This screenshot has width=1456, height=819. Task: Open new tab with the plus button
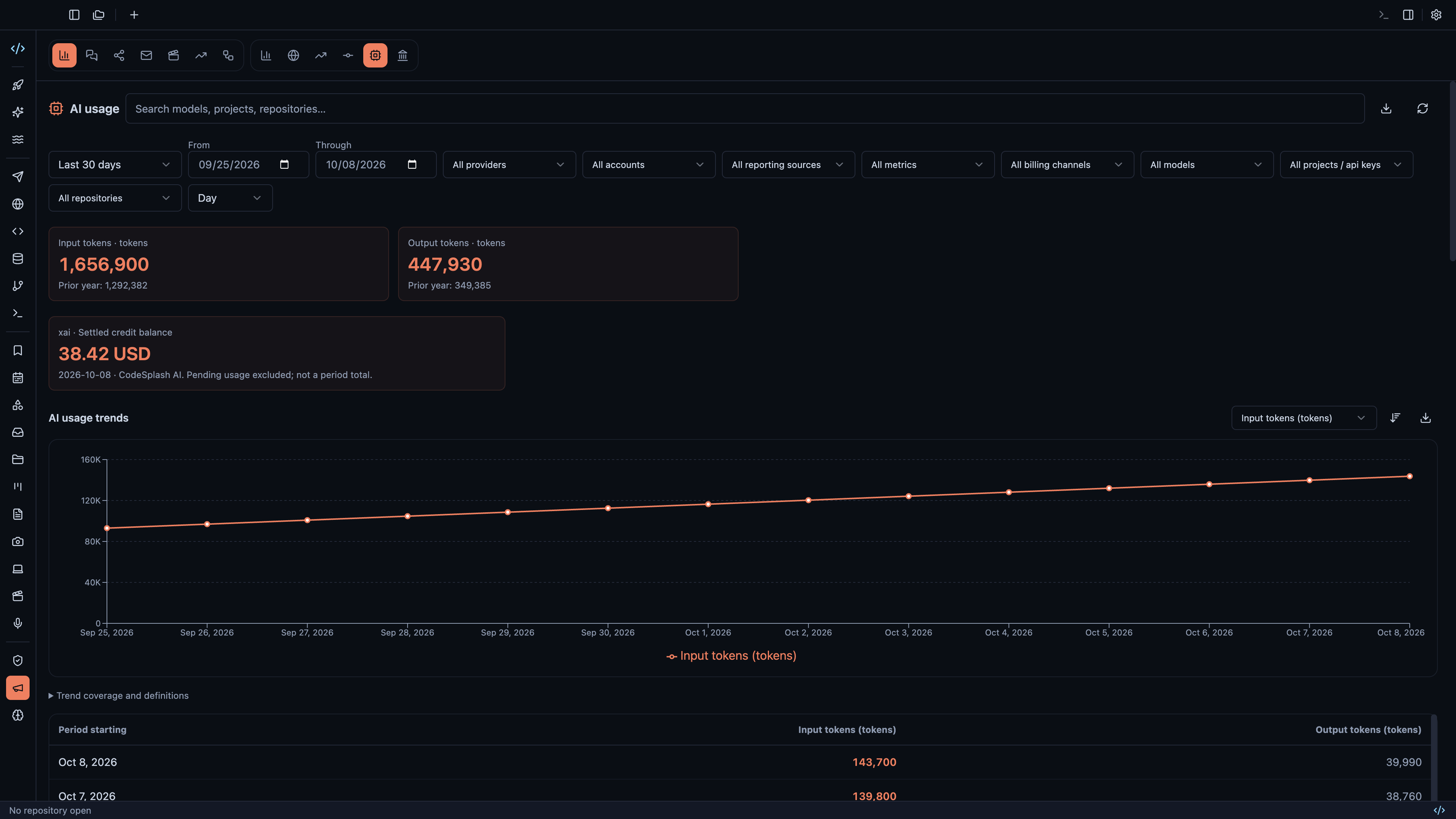coord(134,15)
